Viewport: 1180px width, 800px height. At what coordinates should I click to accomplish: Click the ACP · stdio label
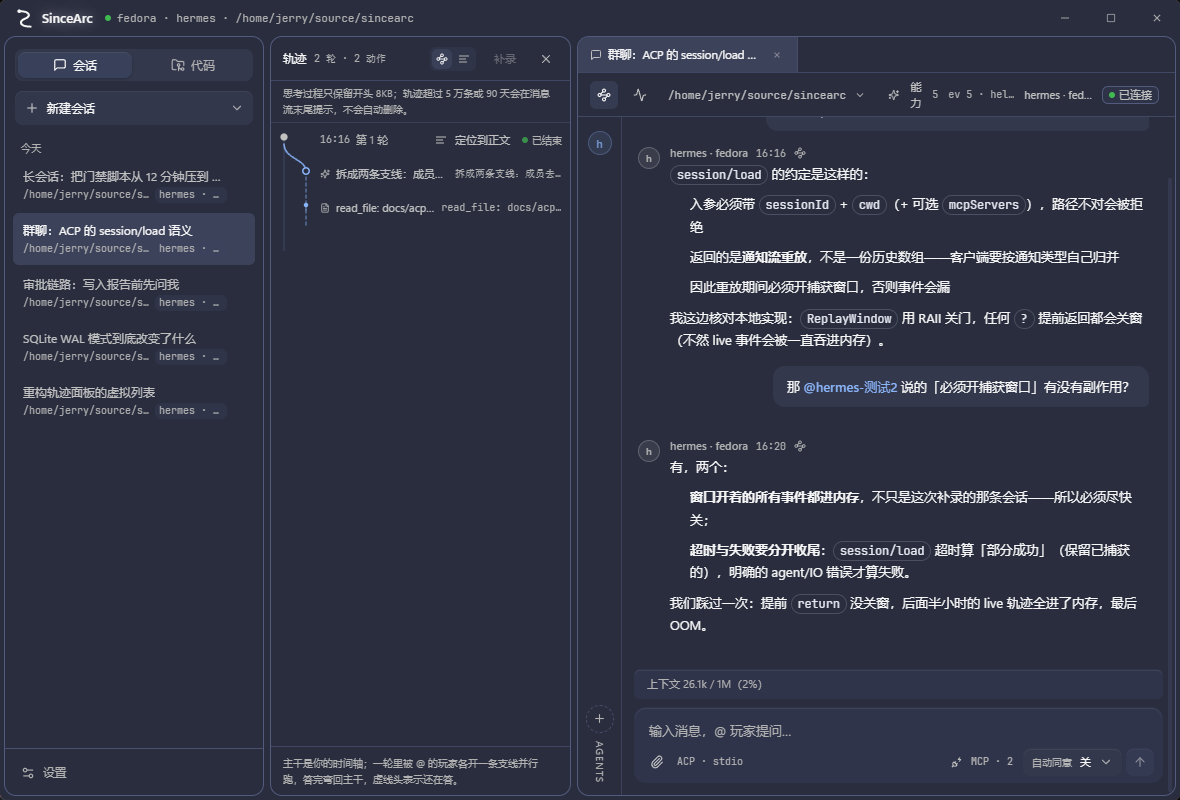(x=710, y=762)
